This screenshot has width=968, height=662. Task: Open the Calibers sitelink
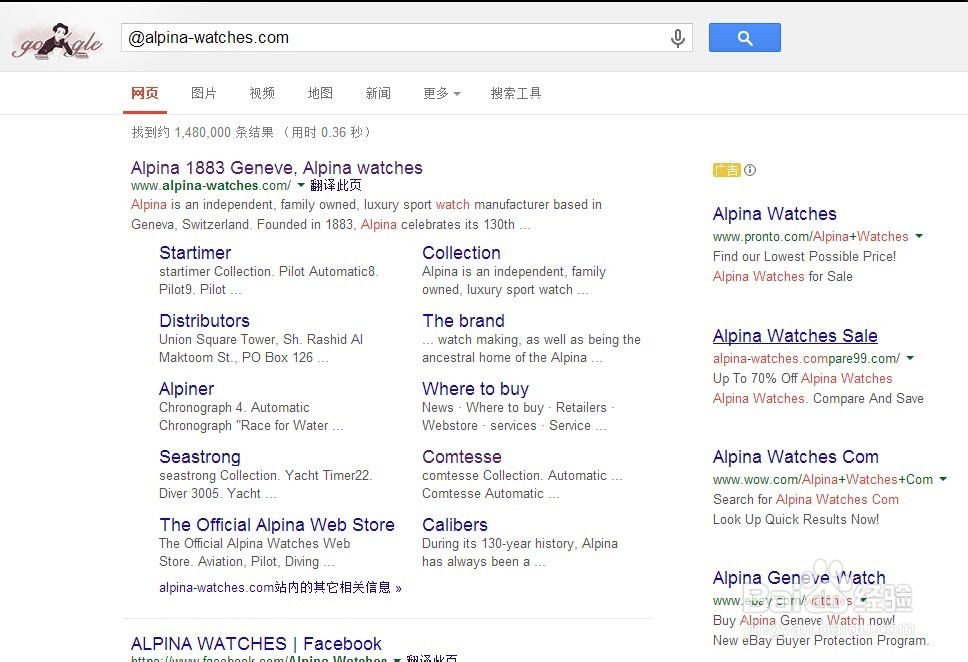pos(455,524)
